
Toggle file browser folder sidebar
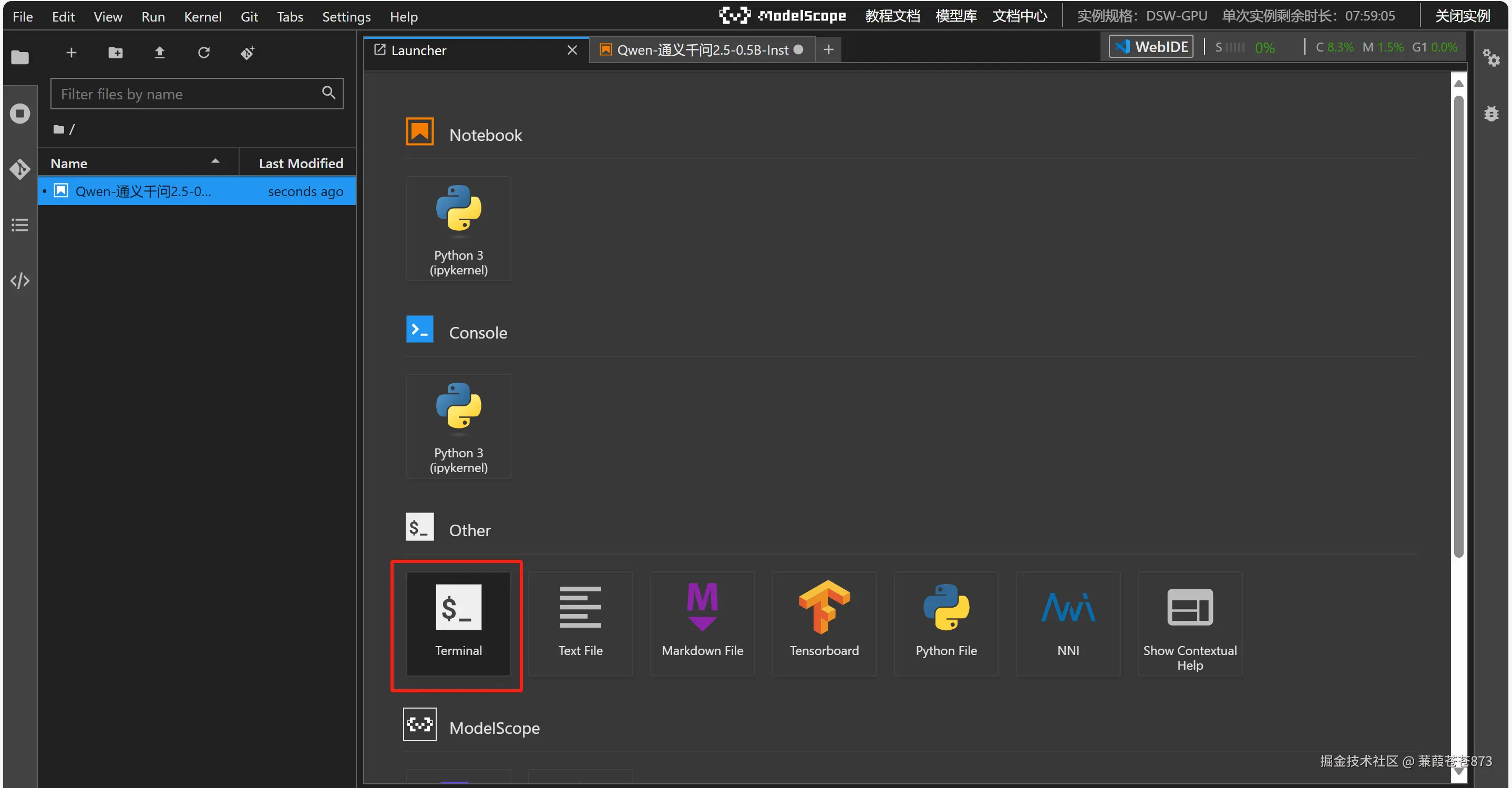pos(20,57)
